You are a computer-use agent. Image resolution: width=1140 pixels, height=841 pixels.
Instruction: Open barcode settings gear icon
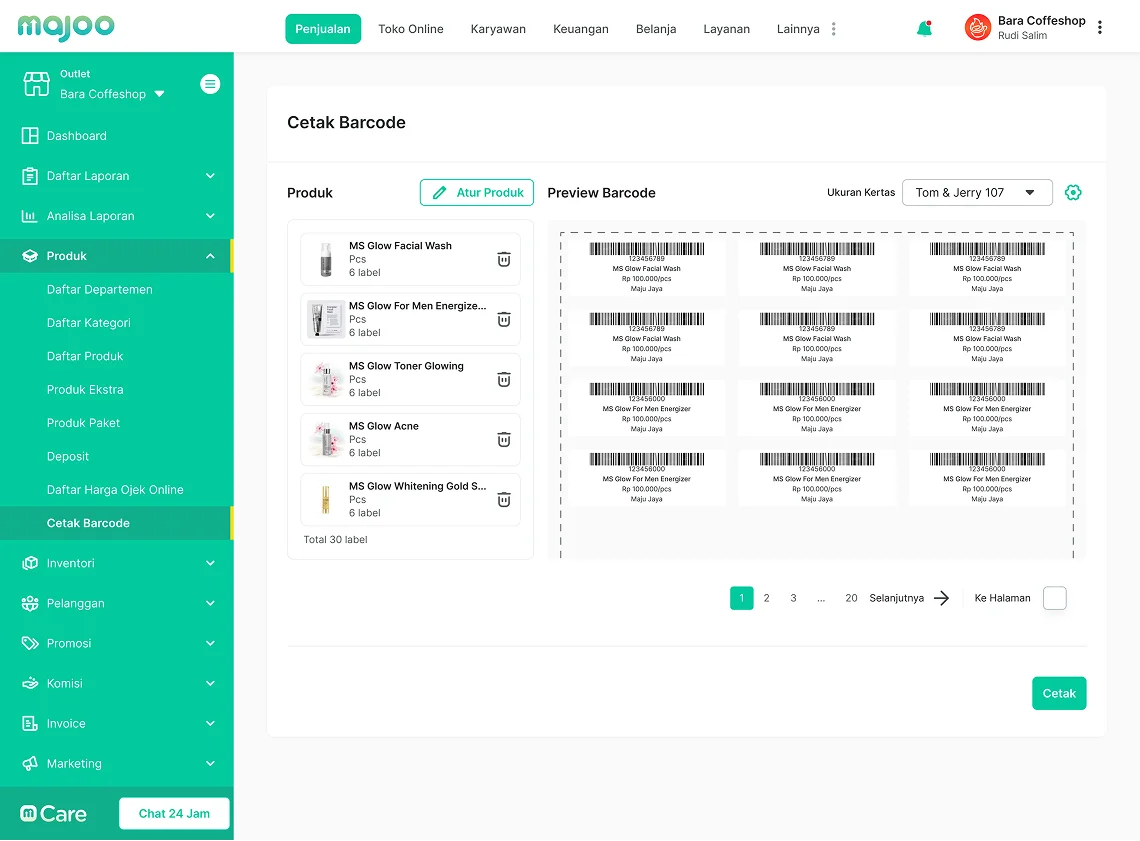click(x=1073, y=193)
